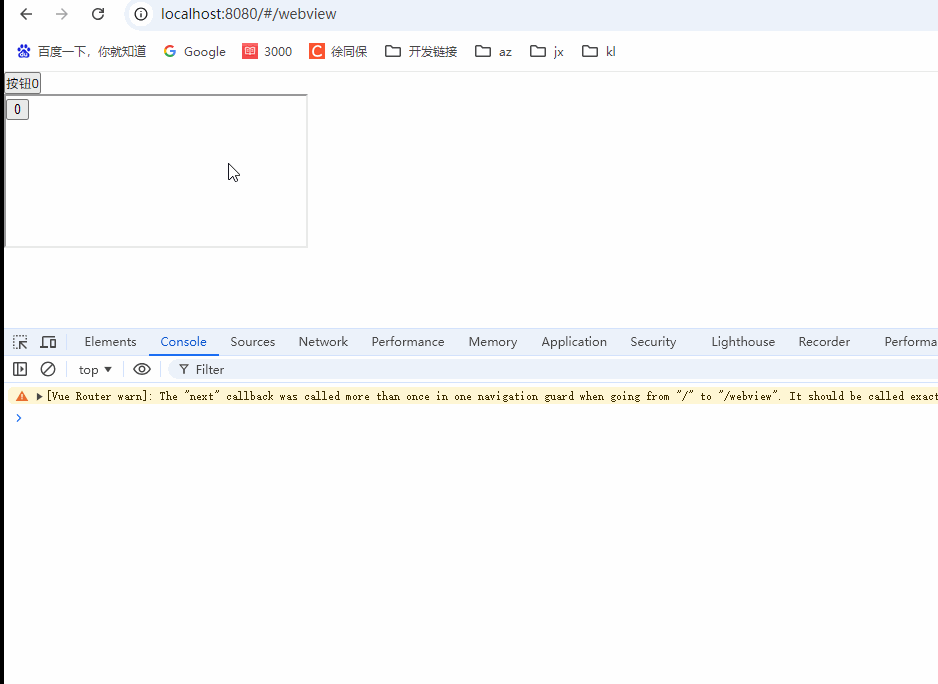Open the 开发链接 bookmarks folder
This screenshot has width=938, height=684.
coord(422,51)
